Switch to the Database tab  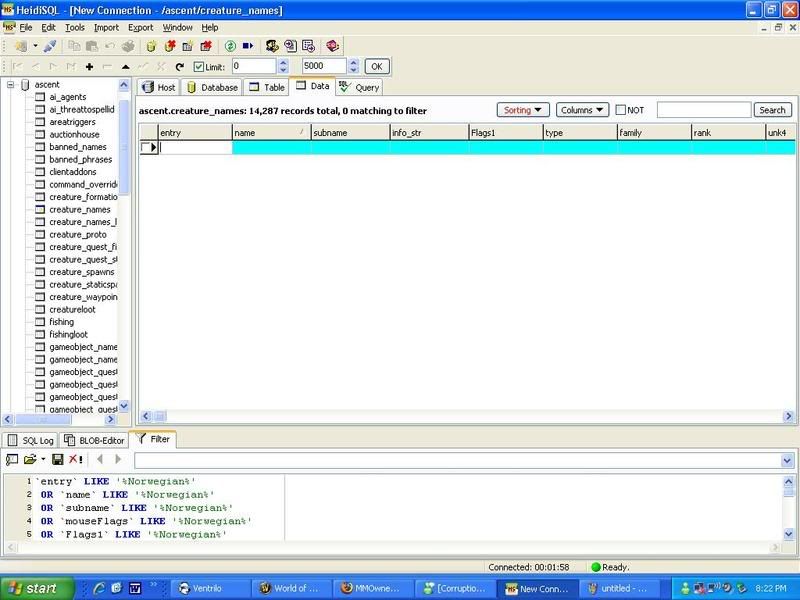click(212, 87)
